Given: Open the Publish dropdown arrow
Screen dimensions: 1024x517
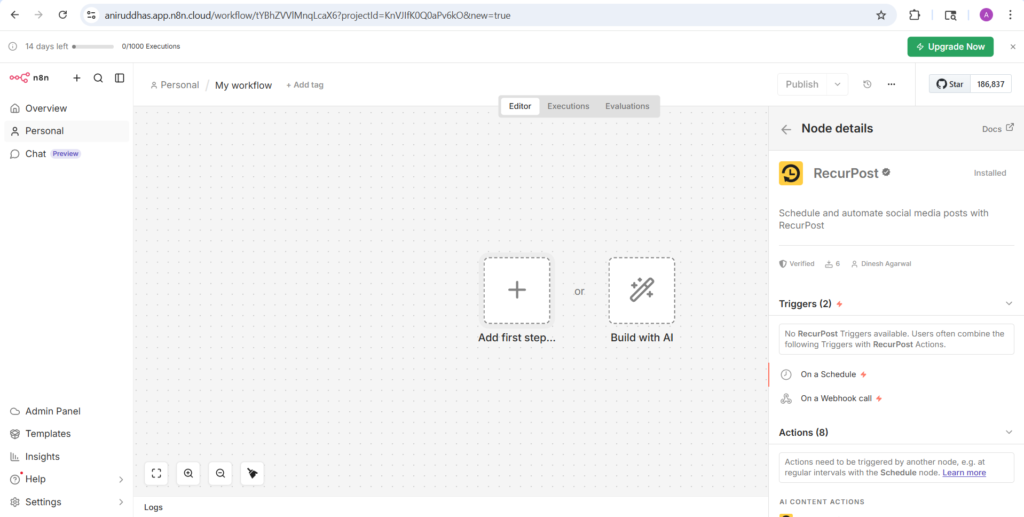Looking at the screenshot, I should 837,84.
